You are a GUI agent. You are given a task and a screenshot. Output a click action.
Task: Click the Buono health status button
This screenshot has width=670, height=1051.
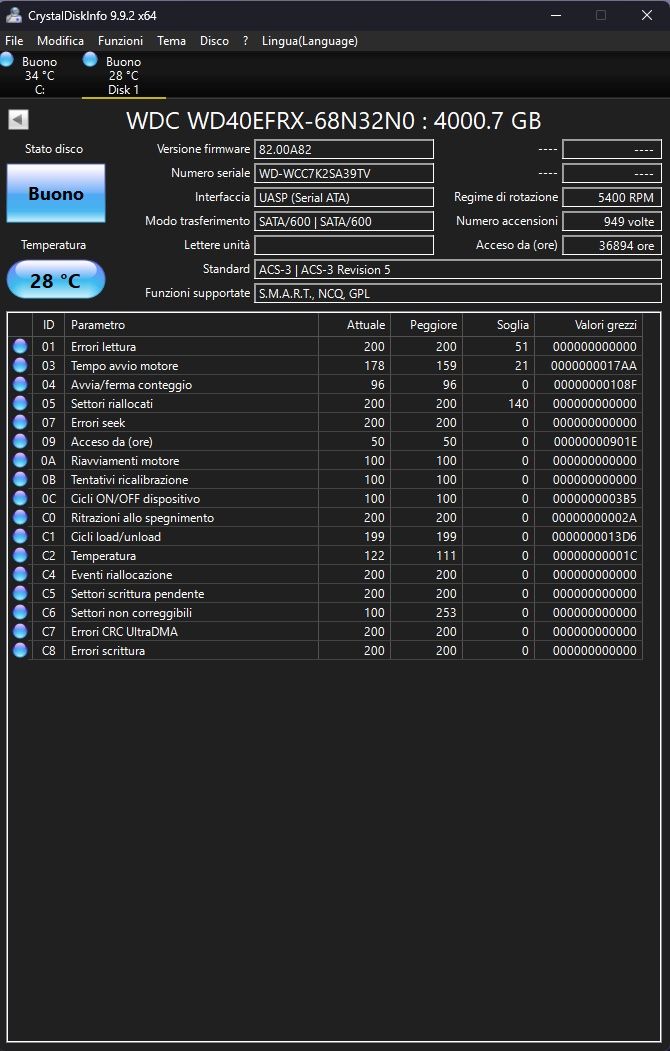(x=56, y=193)
